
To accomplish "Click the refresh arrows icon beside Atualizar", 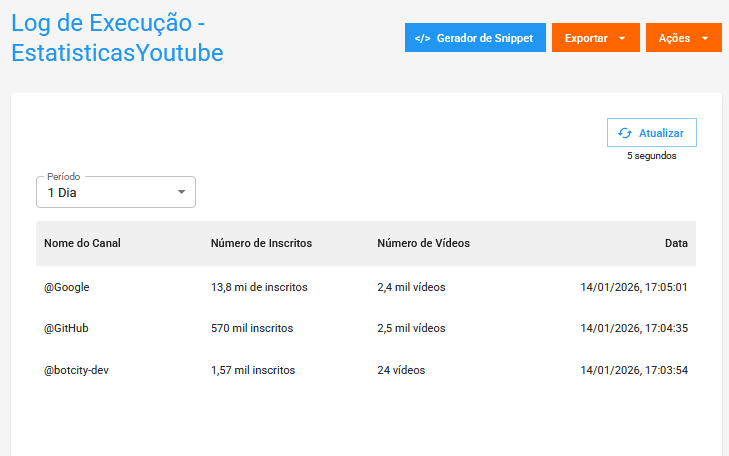I will (x=625, y=133).
